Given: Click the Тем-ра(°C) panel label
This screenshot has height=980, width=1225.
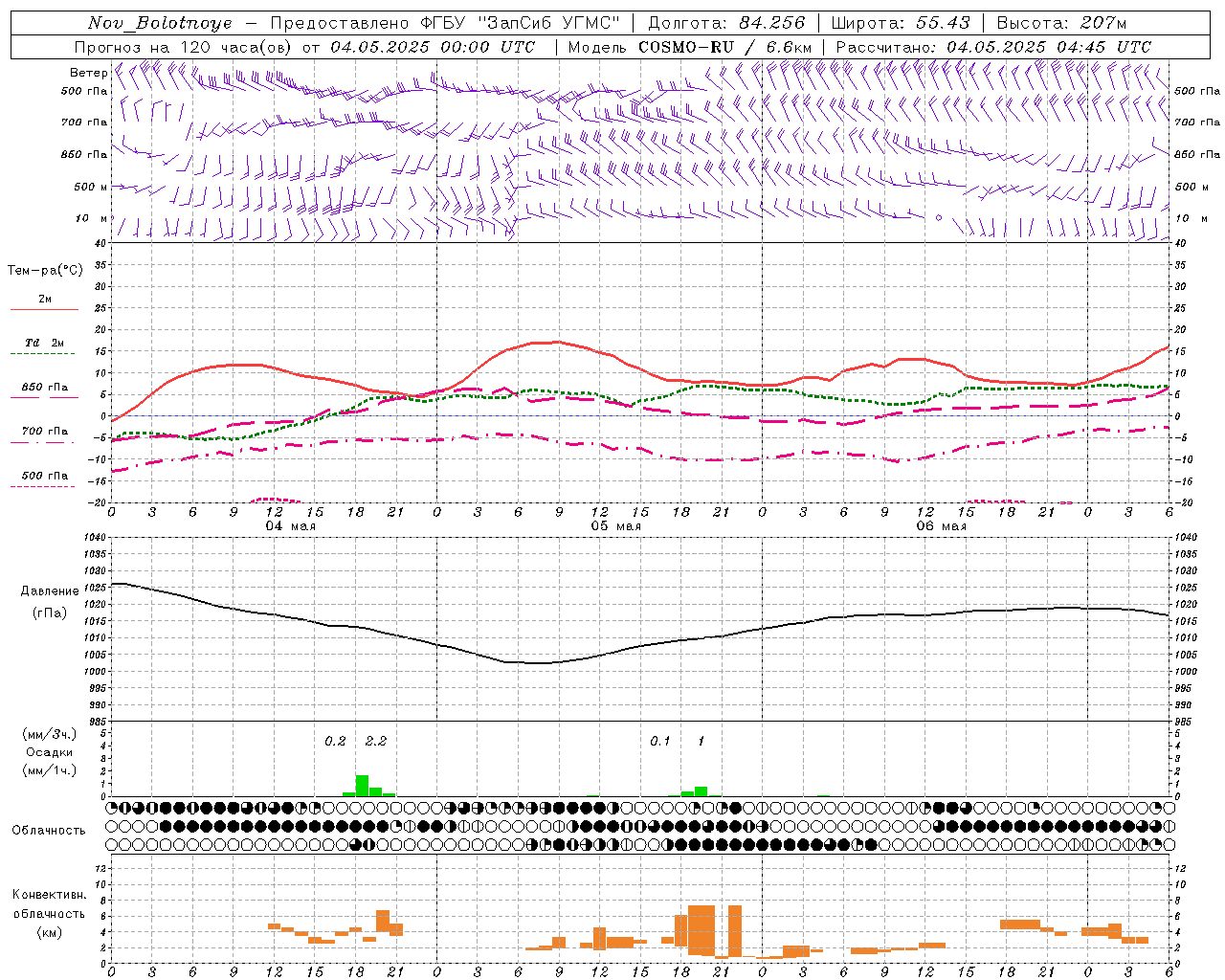Looking at the screenshot, I should point(45,271).
